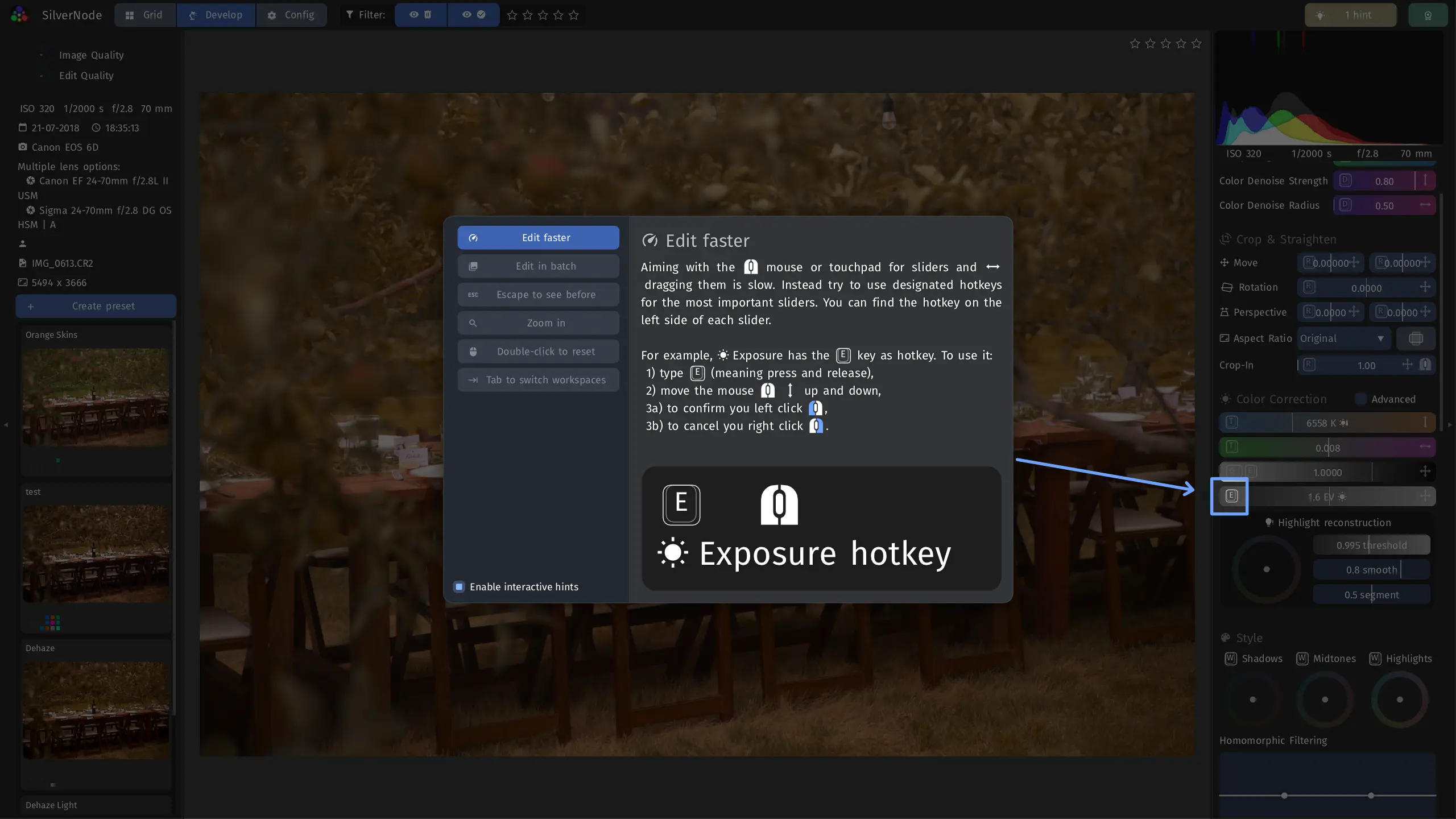Click the Highlights W hotkey icon

pos(1375,659)
